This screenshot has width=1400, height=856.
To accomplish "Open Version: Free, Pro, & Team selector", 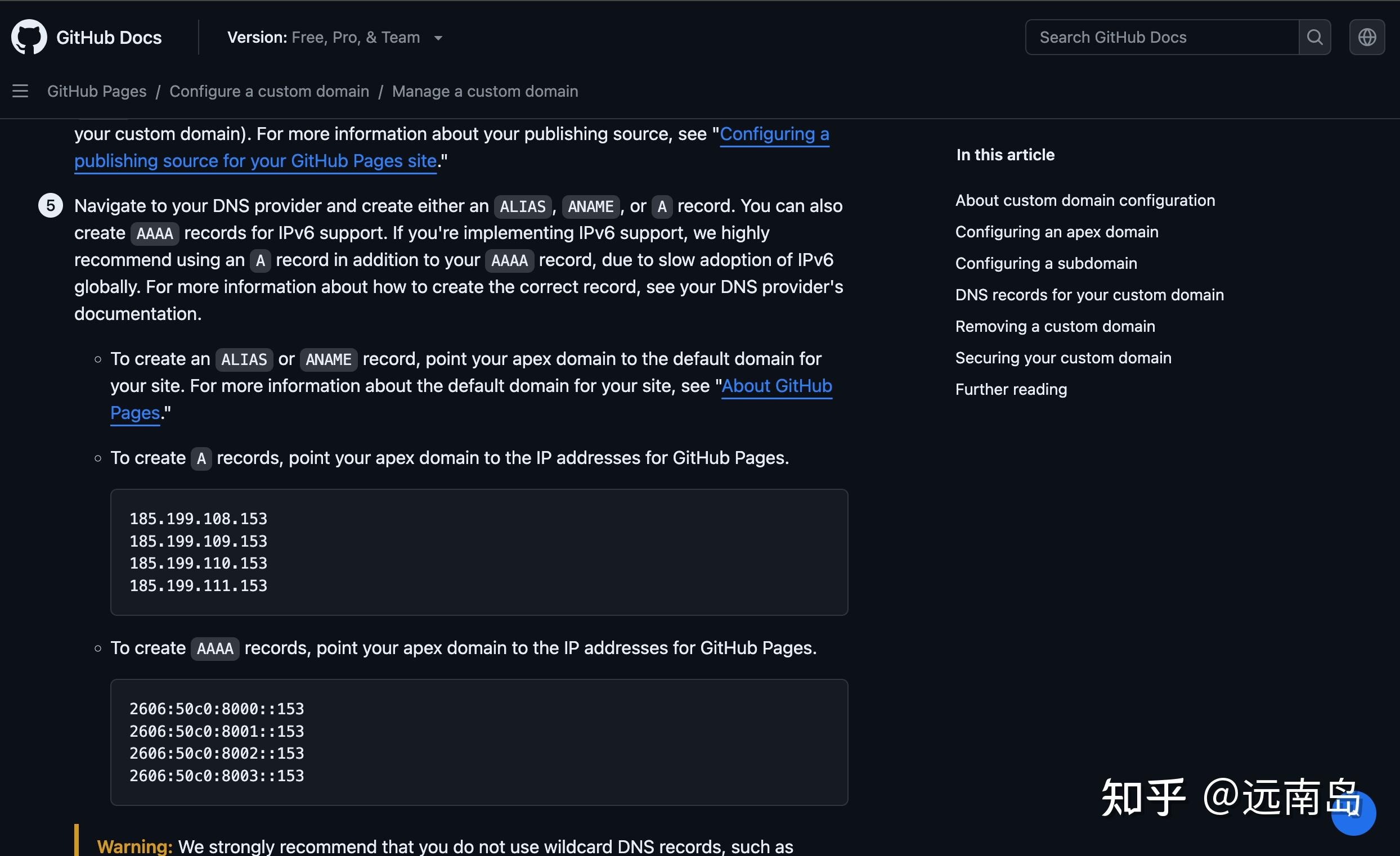I will (335, 38).
